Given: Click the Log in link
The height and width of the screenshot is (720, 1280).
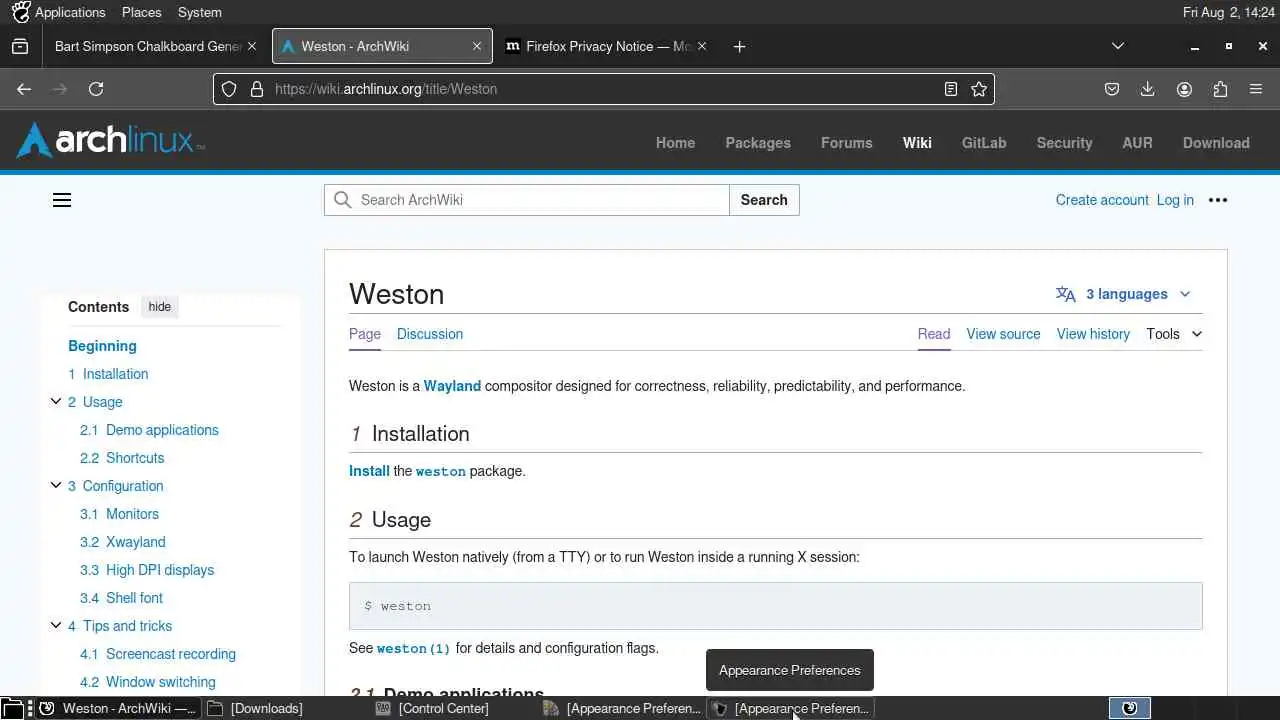Looking at the screenshot, I should click(1175, 200).
